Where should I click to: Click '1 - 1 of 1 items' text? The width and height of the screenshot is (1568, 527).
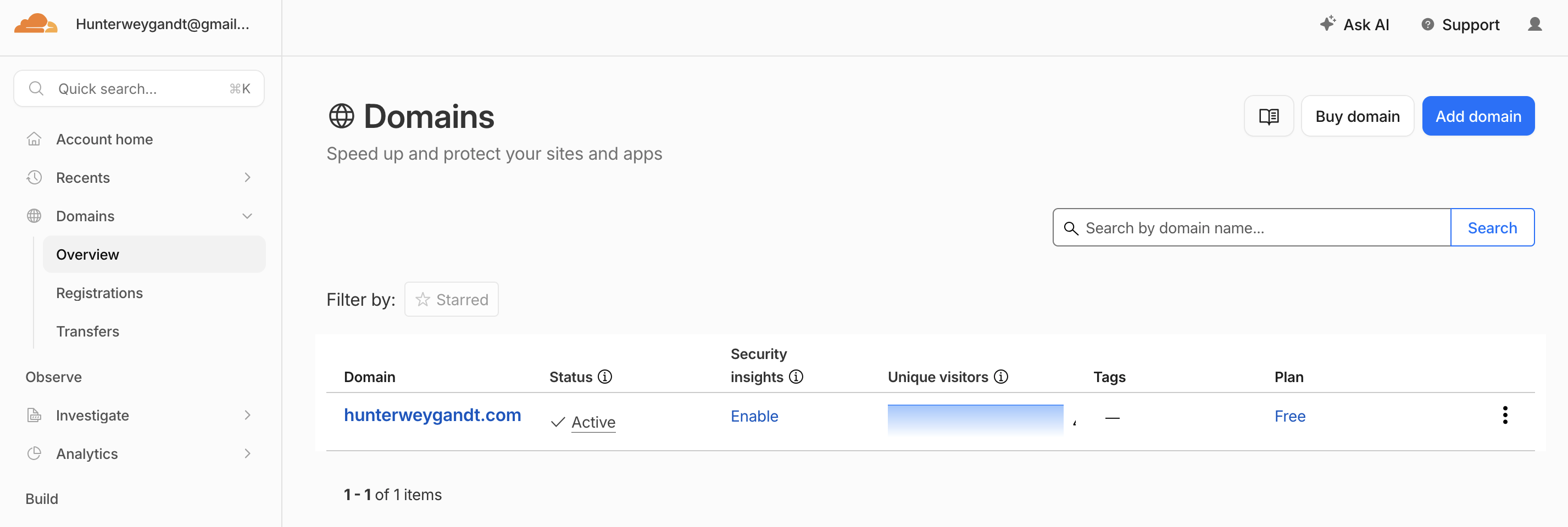point(393,494)
